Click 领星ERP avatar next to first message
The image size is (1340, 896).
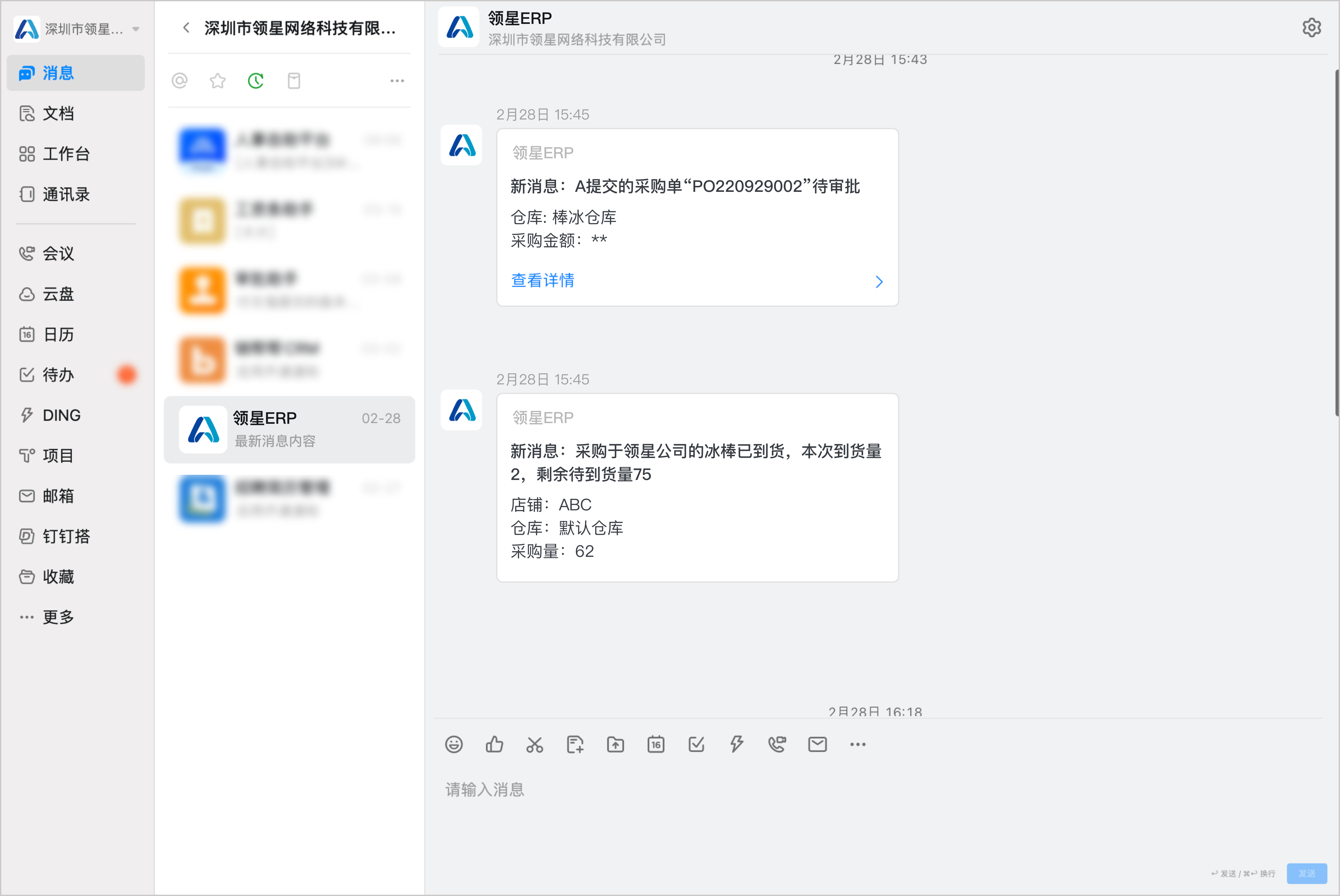[461, 145]
